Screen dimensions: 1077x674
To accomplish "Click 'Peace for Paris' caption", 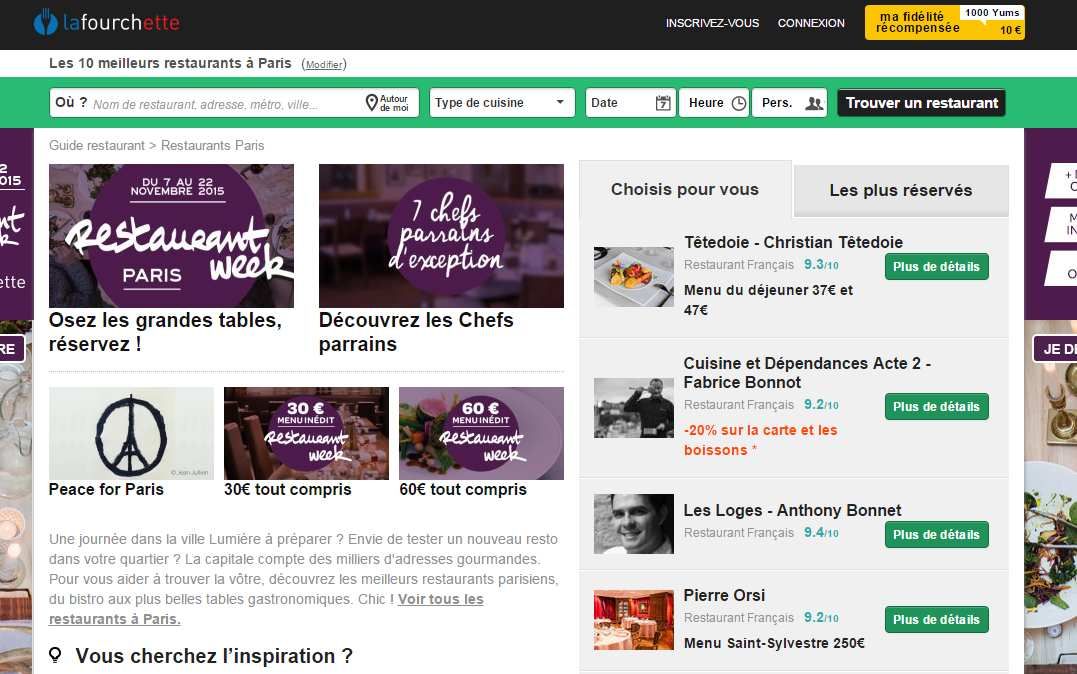I will click(106, 489).
